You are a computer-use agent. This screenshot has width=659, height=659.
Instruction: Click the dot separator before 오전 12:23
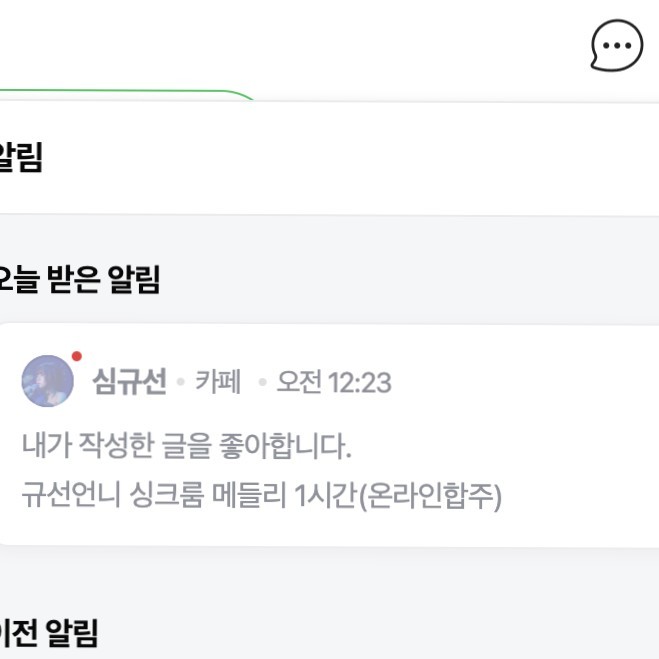(262, 383)
